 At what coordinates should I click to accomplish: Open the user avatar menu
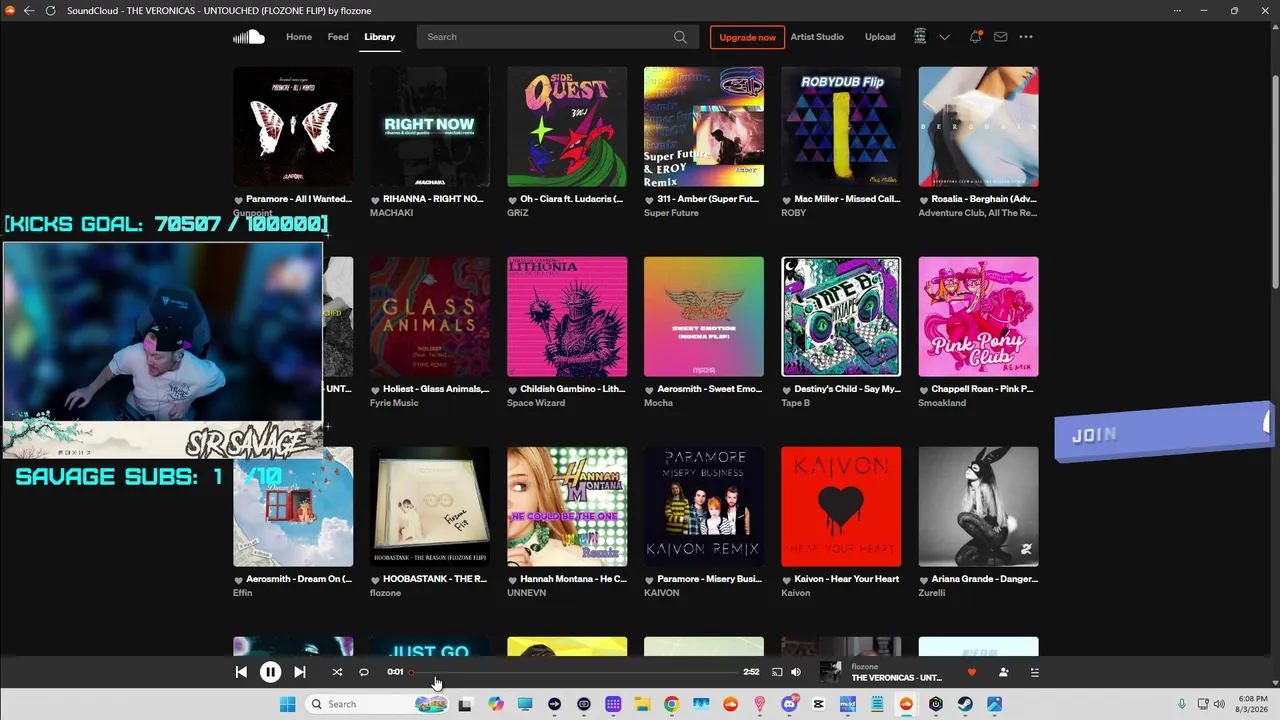(x=920, y=37)
